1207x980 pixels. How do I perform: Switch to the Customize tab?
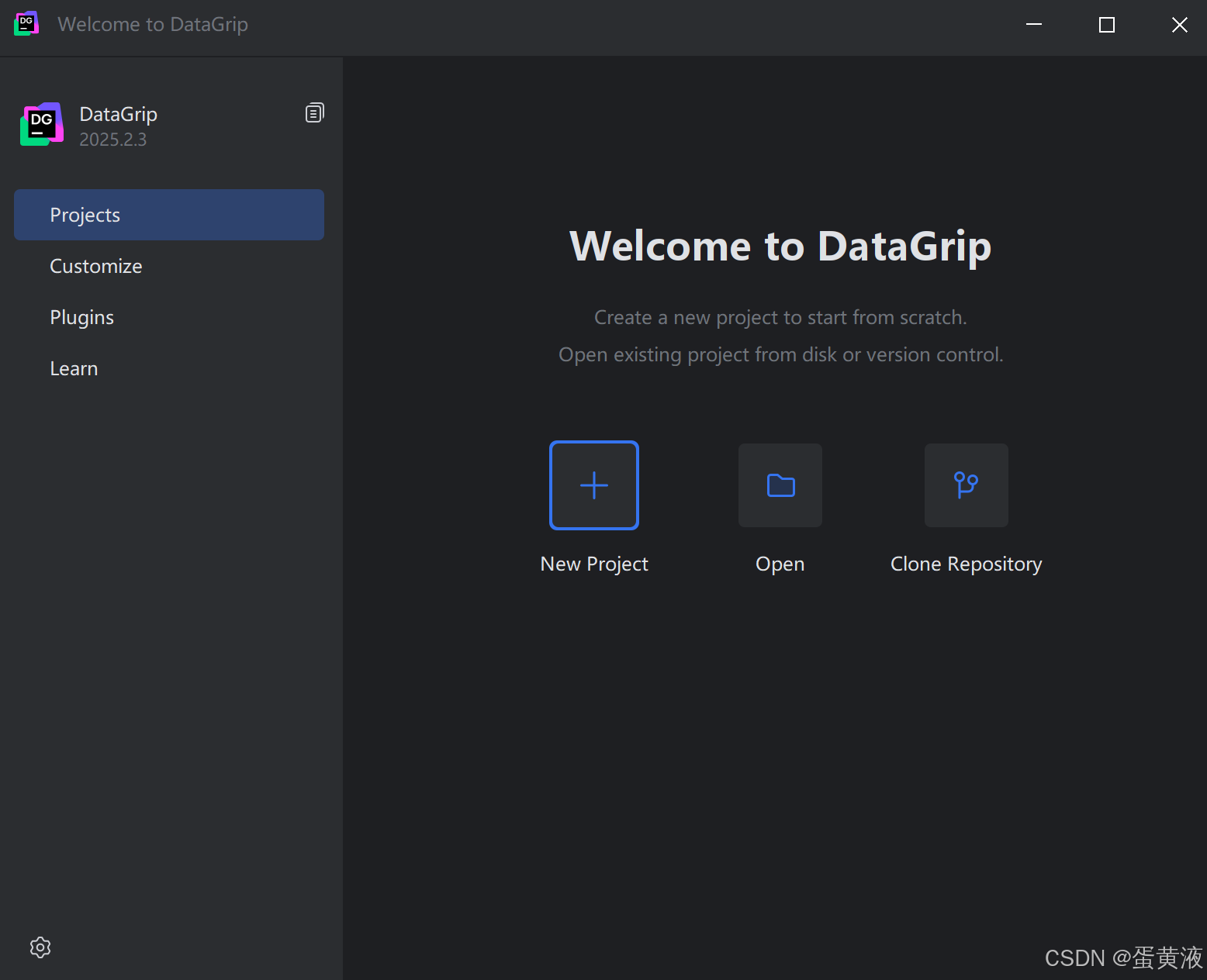pos(169,266)
